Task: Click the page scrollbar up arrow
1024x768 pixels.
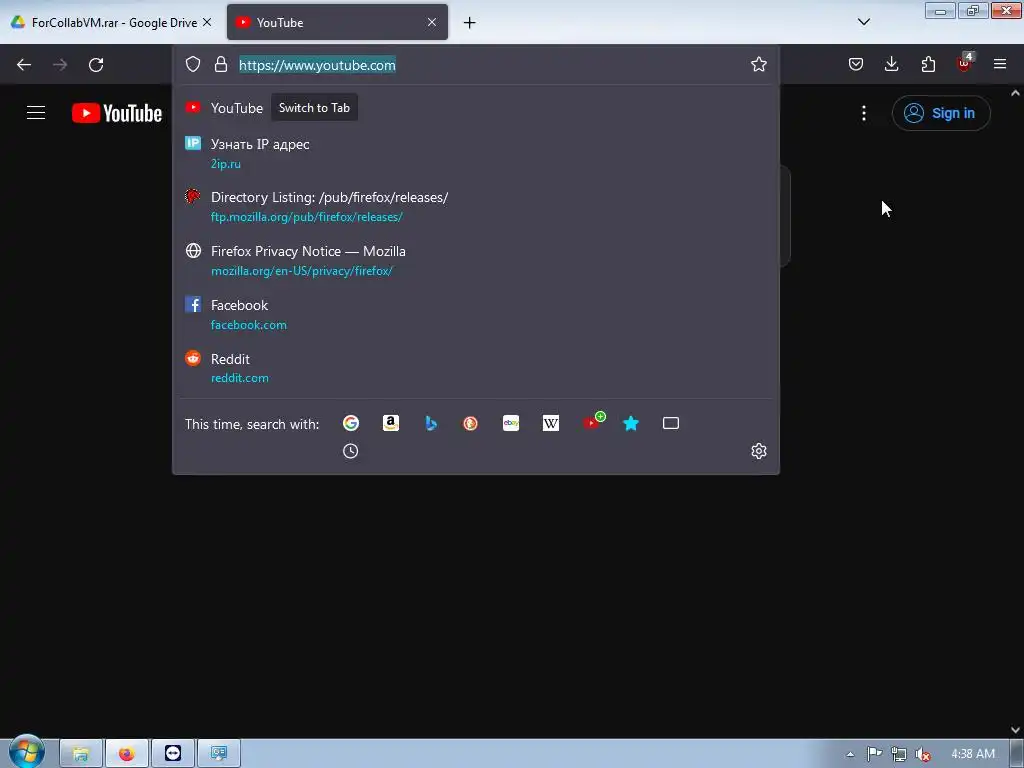Action: (1015, 93)
